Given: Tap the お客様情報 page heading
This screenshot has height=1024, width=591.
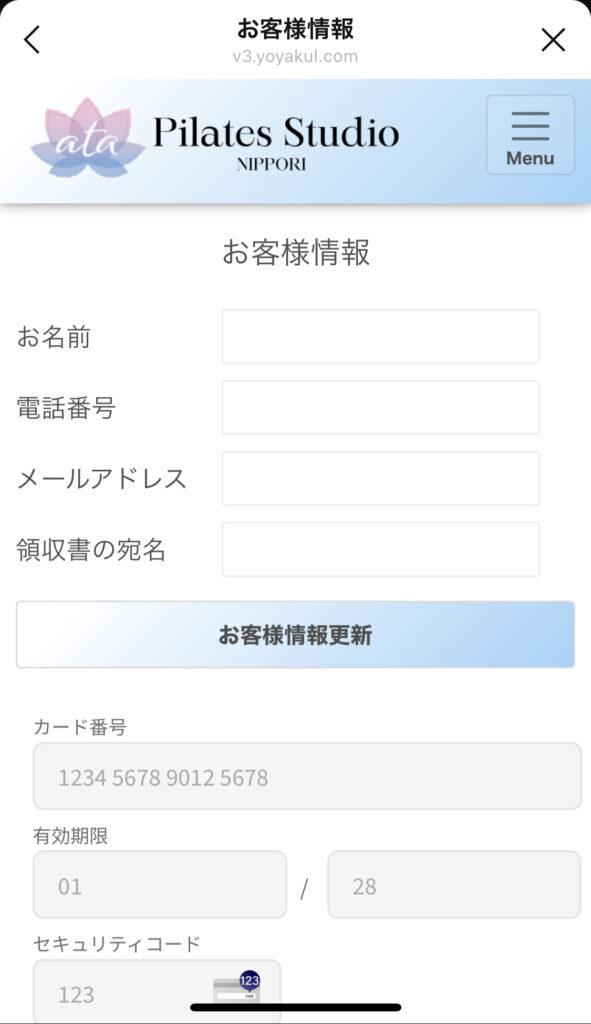Looking at the screenshot, I should tap(296, 252).
